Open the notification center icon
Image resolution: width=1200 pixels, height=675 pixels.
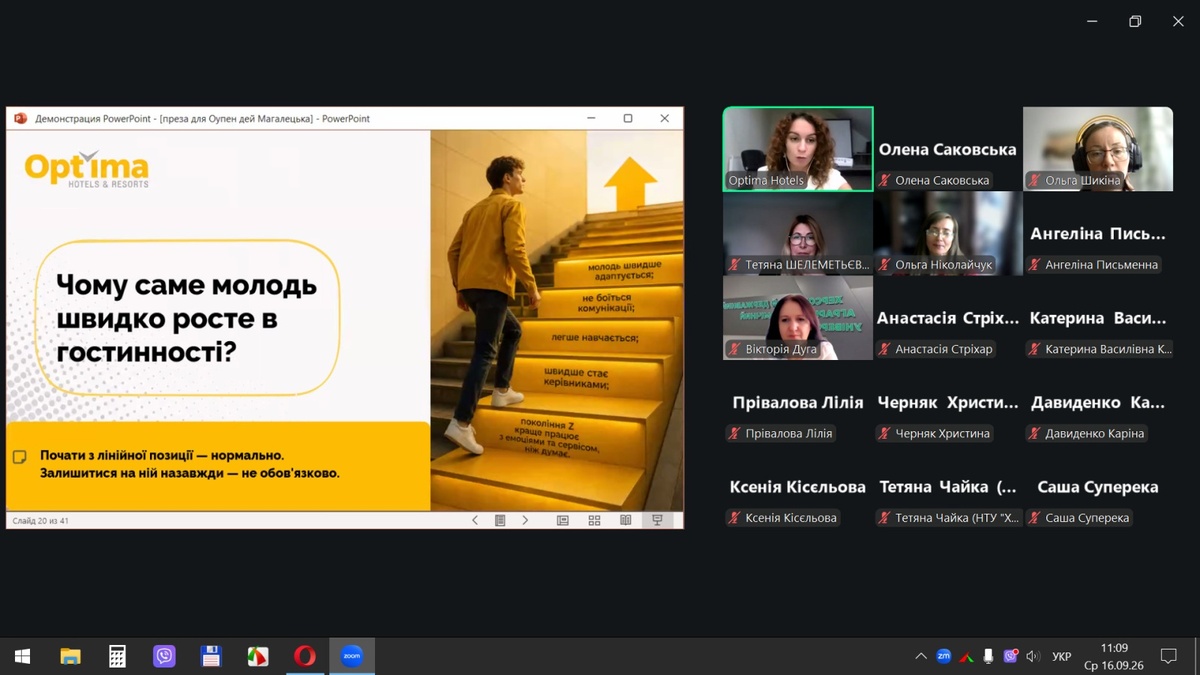coord(1168,656)
